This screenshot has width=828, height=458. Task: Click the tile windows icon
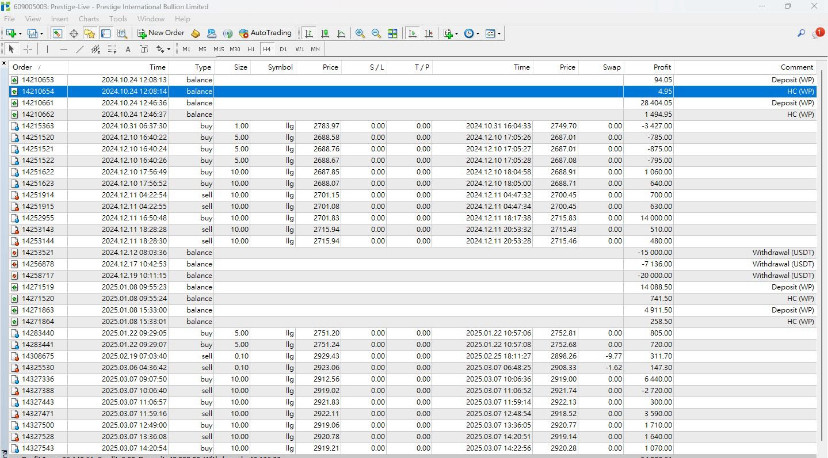pos(394,33)
